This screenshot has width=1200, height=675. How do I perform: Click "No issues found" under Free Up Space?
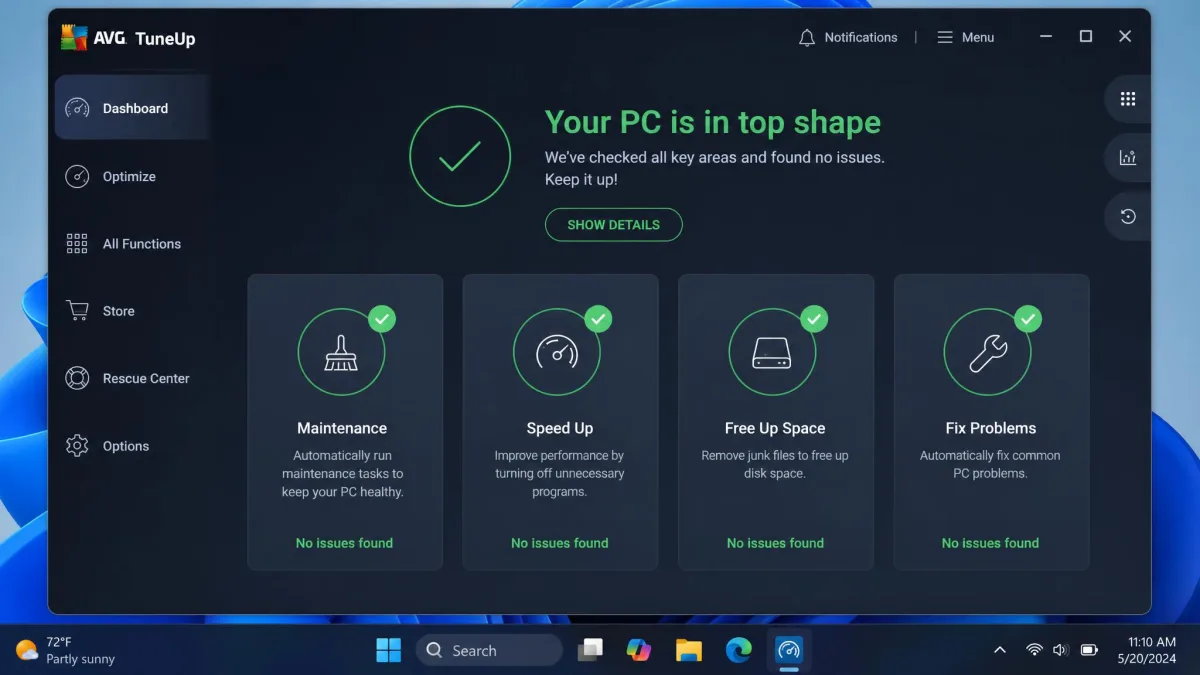[775, 543]
